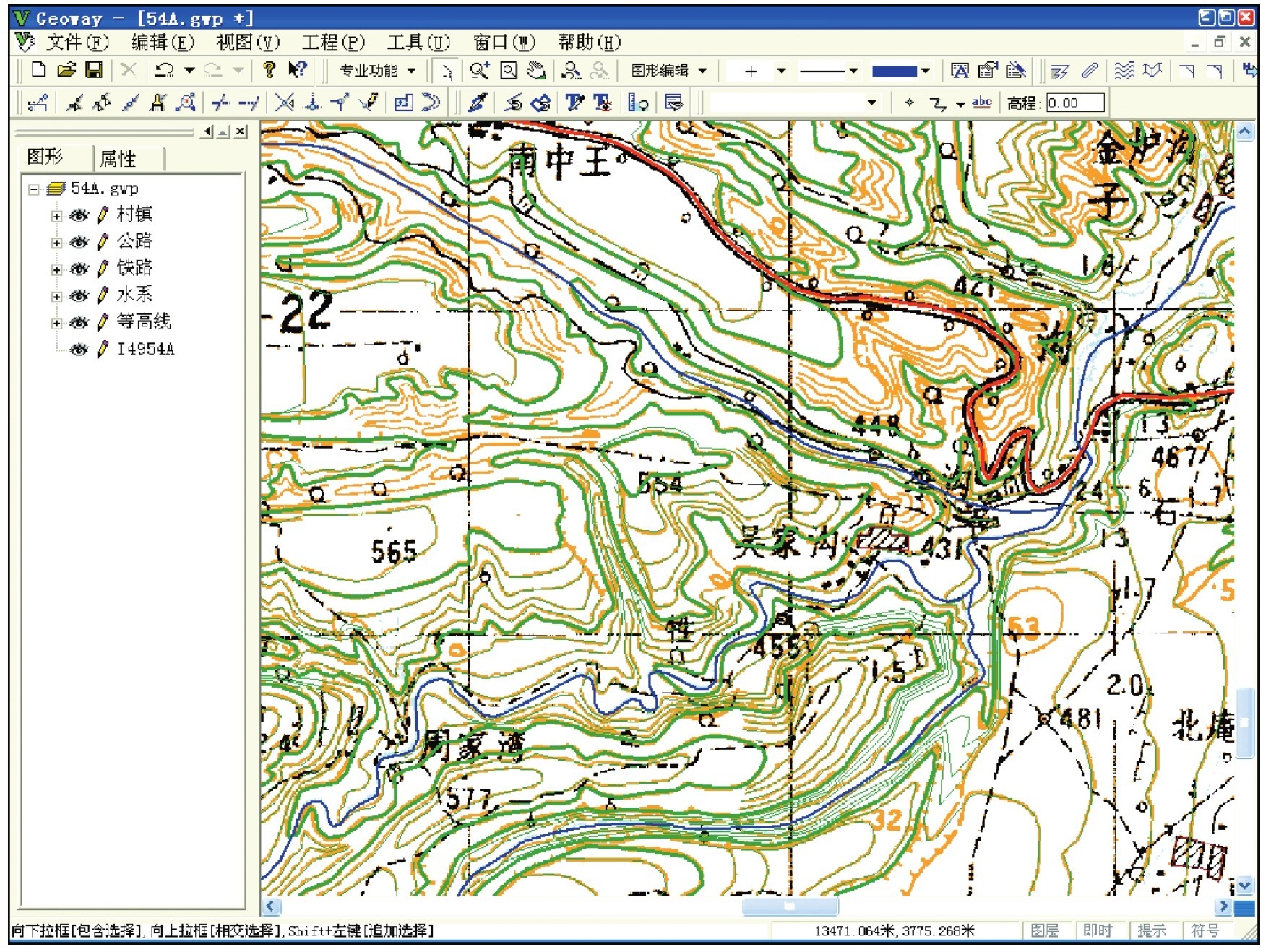Toggle visibility of the 等高线 layer
The width and height of the screenshot is (1271, 952).
(79, 322)
